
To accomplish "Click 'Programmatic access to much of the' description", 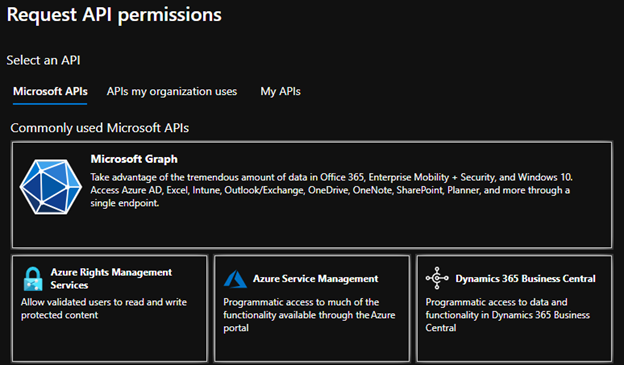I will pyautogui.click(x=309, y=315).
